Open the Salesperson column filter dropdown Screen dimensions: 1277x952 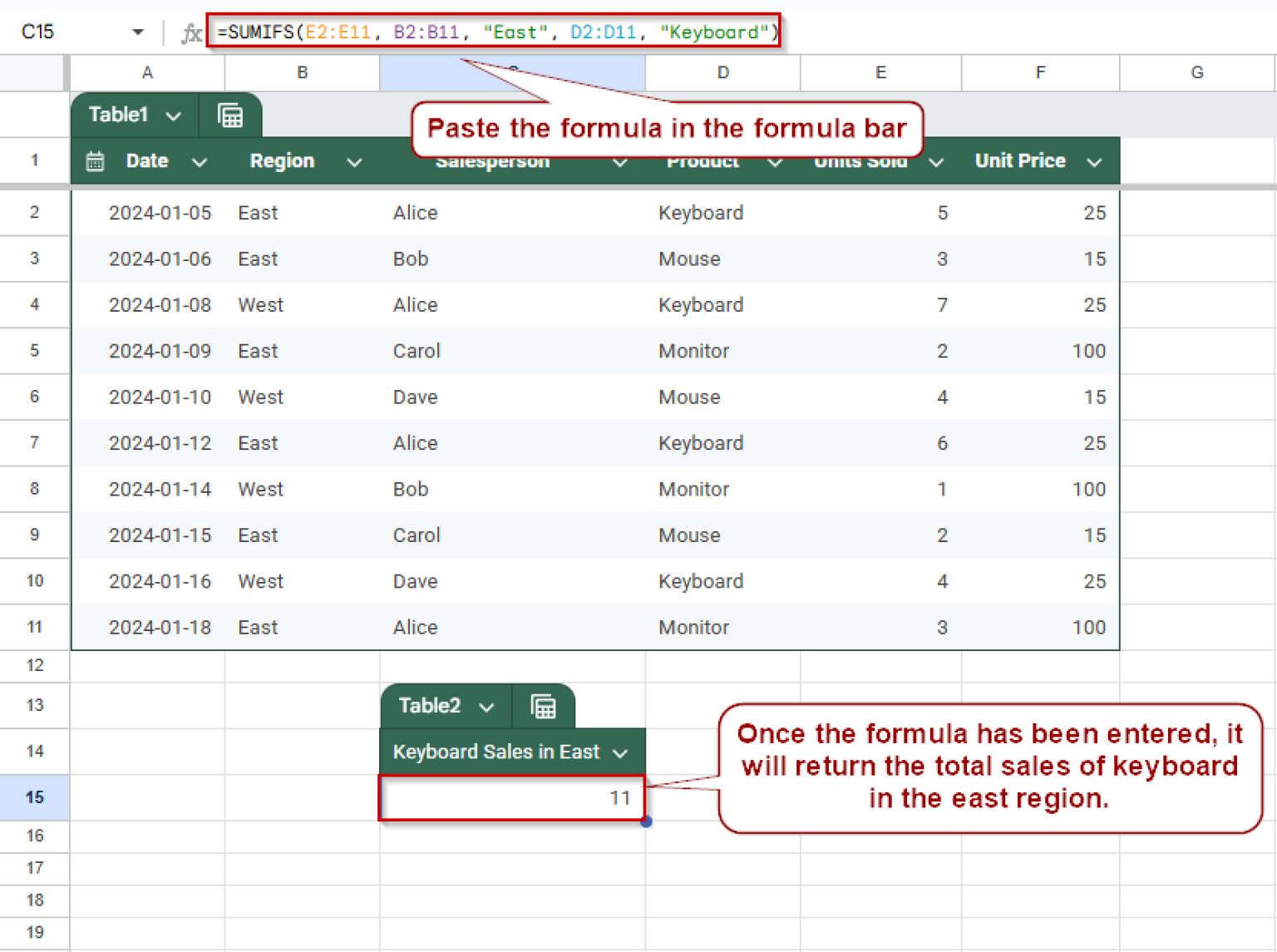click(x=620, y=162)
